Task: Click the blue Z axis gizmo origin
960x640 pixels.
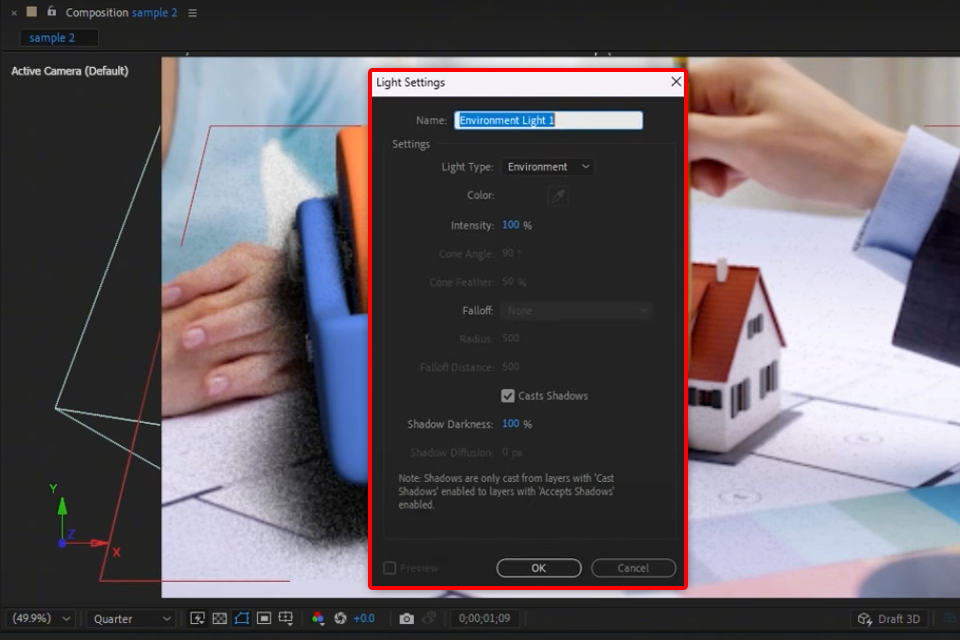Action: 62,543
